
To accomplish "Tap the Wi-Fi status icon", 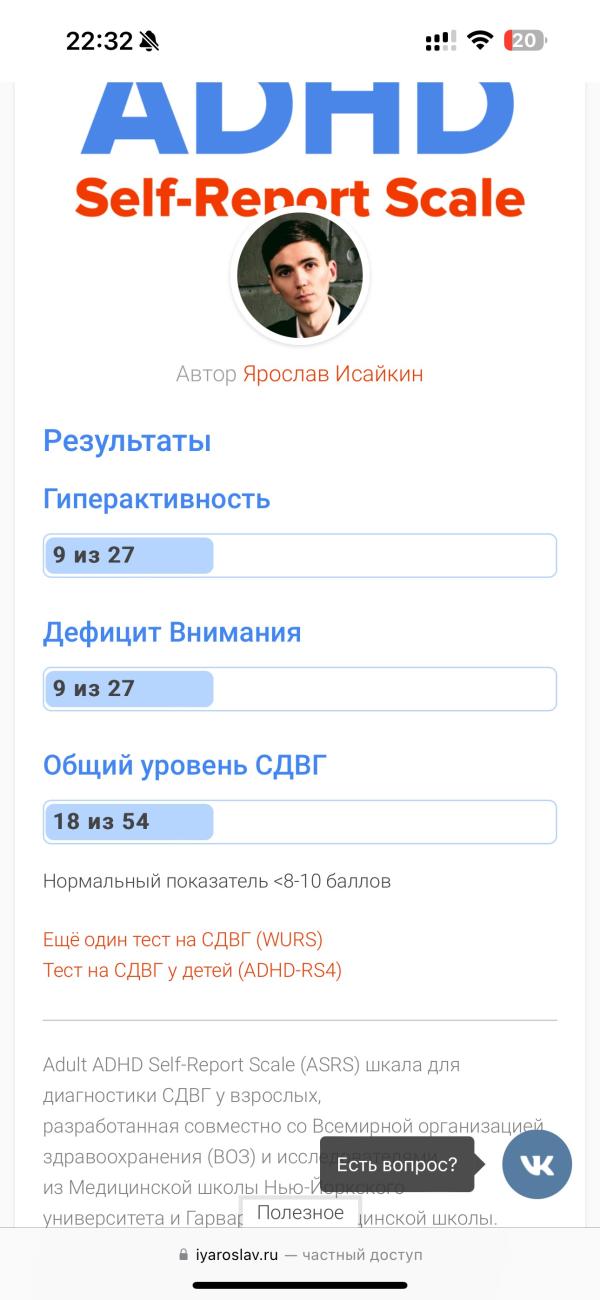I will (480, 41).
